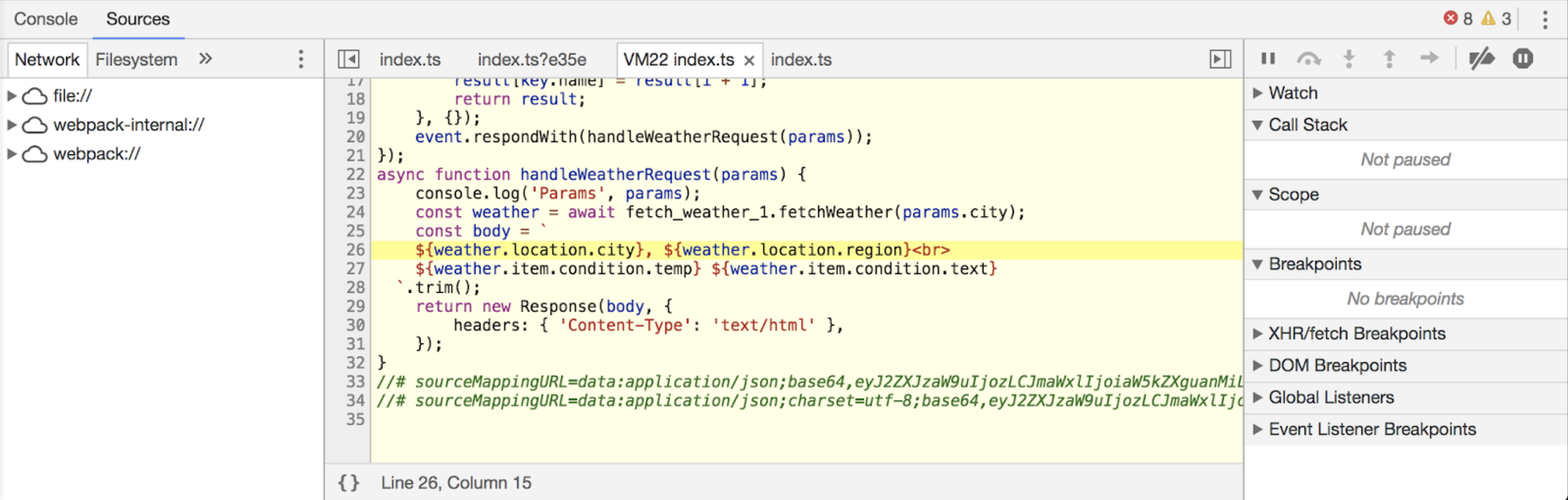Select the Sources tab
Viewport: 1568px width, 500px height.
(137, 19)
